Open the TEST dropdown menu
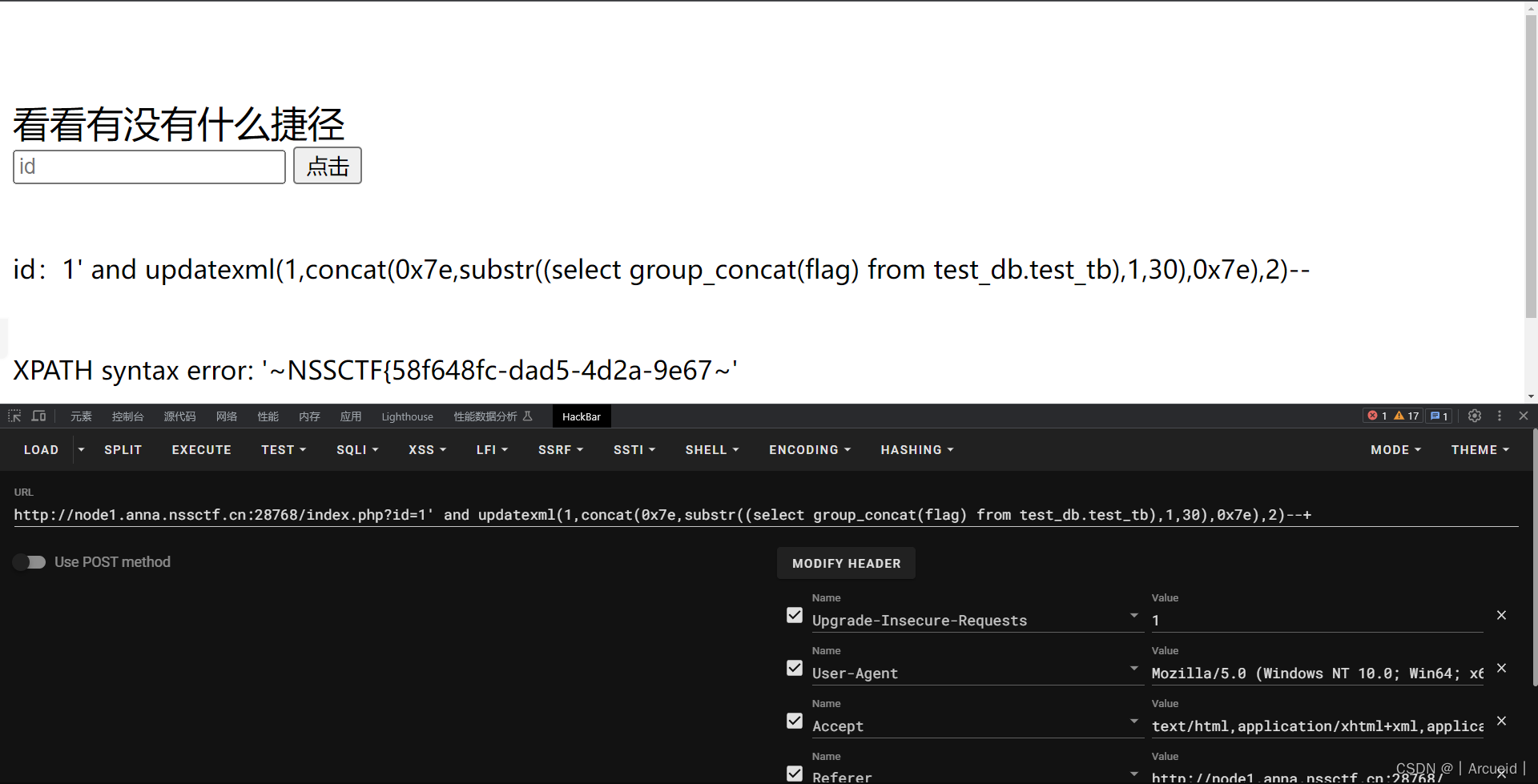This screenshot has height=784, width=1538. [284, 450]
